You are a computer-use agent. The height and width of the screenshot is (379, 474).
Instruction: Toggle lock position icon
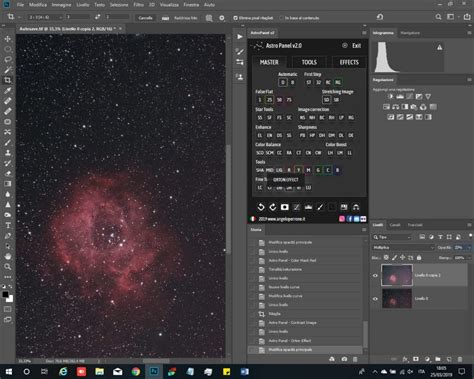pyautogui.click(x=403, y=258)
